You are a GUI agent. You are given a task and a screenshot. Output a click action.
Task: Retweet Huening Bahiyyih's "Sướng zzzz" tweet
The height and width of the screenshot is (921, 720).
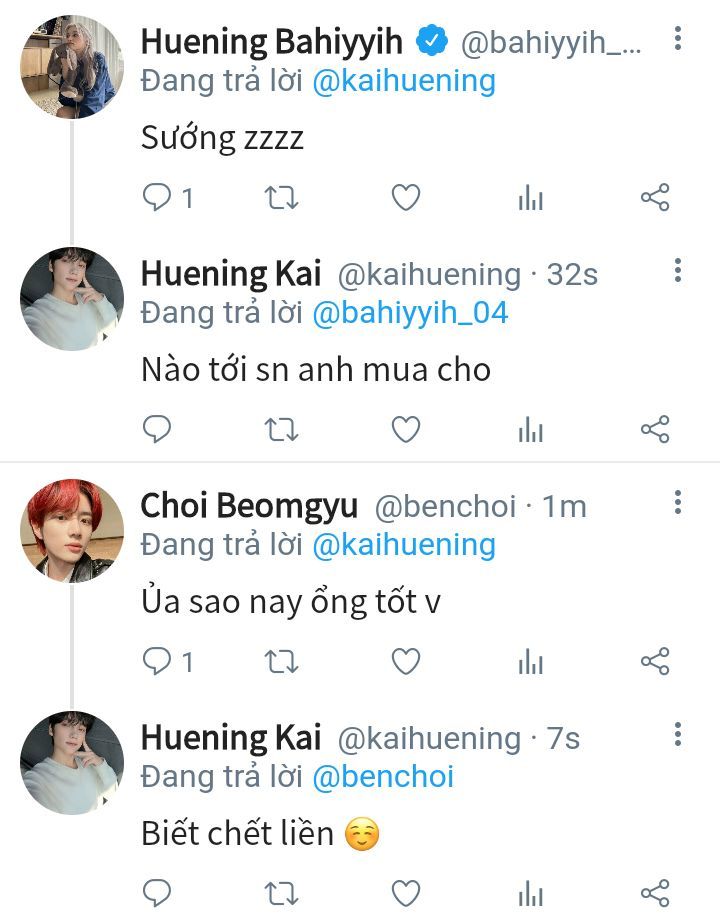(x=281, y=198)
